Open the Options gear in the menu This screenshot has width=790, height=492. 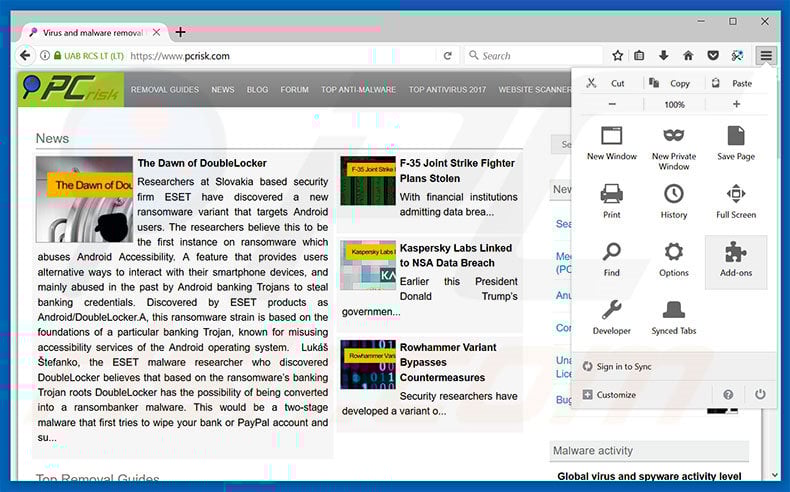tap(674, 260)
